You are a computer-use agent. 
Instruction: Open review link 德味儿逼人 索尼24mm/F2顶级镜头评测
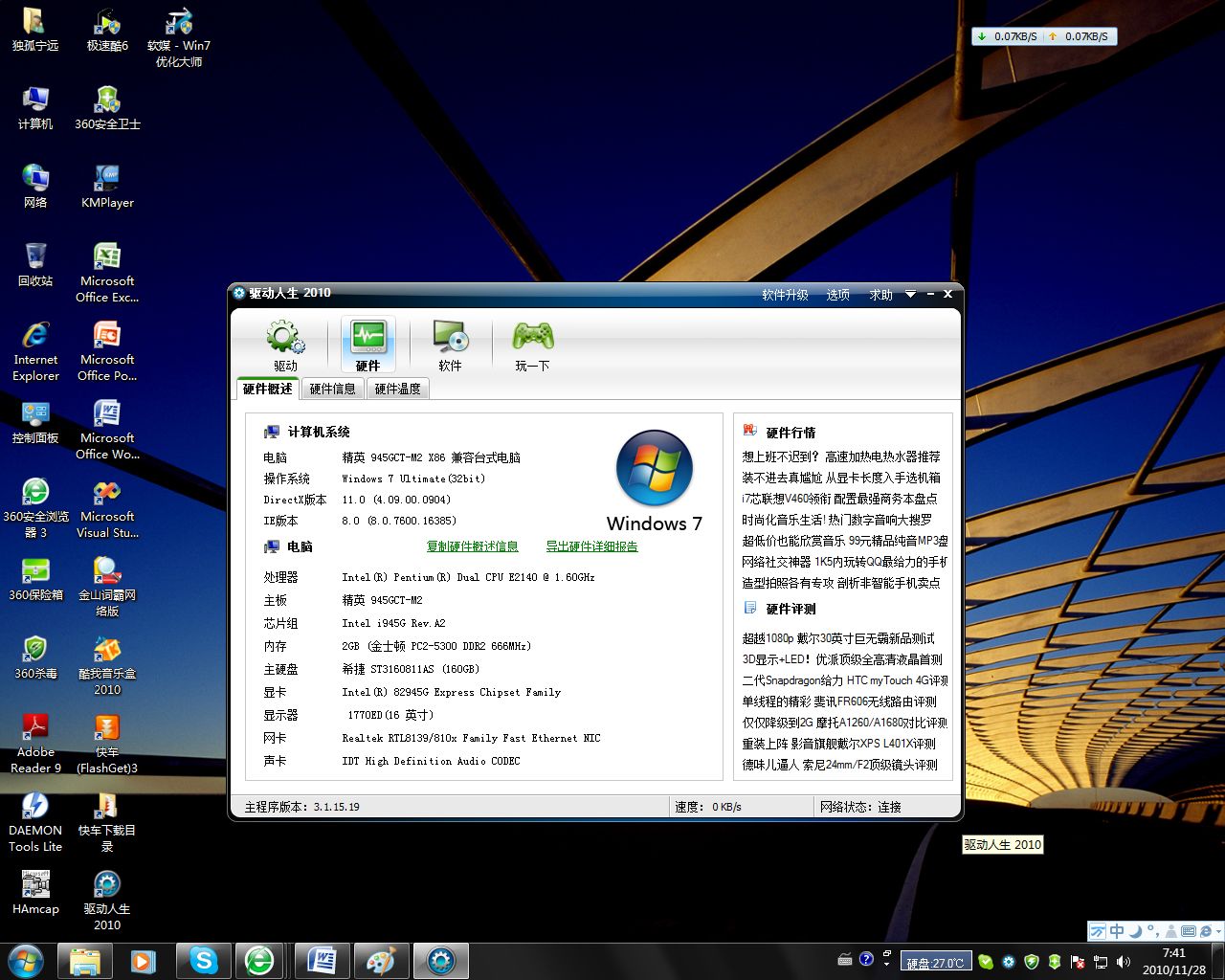click(x=839, y=765)
